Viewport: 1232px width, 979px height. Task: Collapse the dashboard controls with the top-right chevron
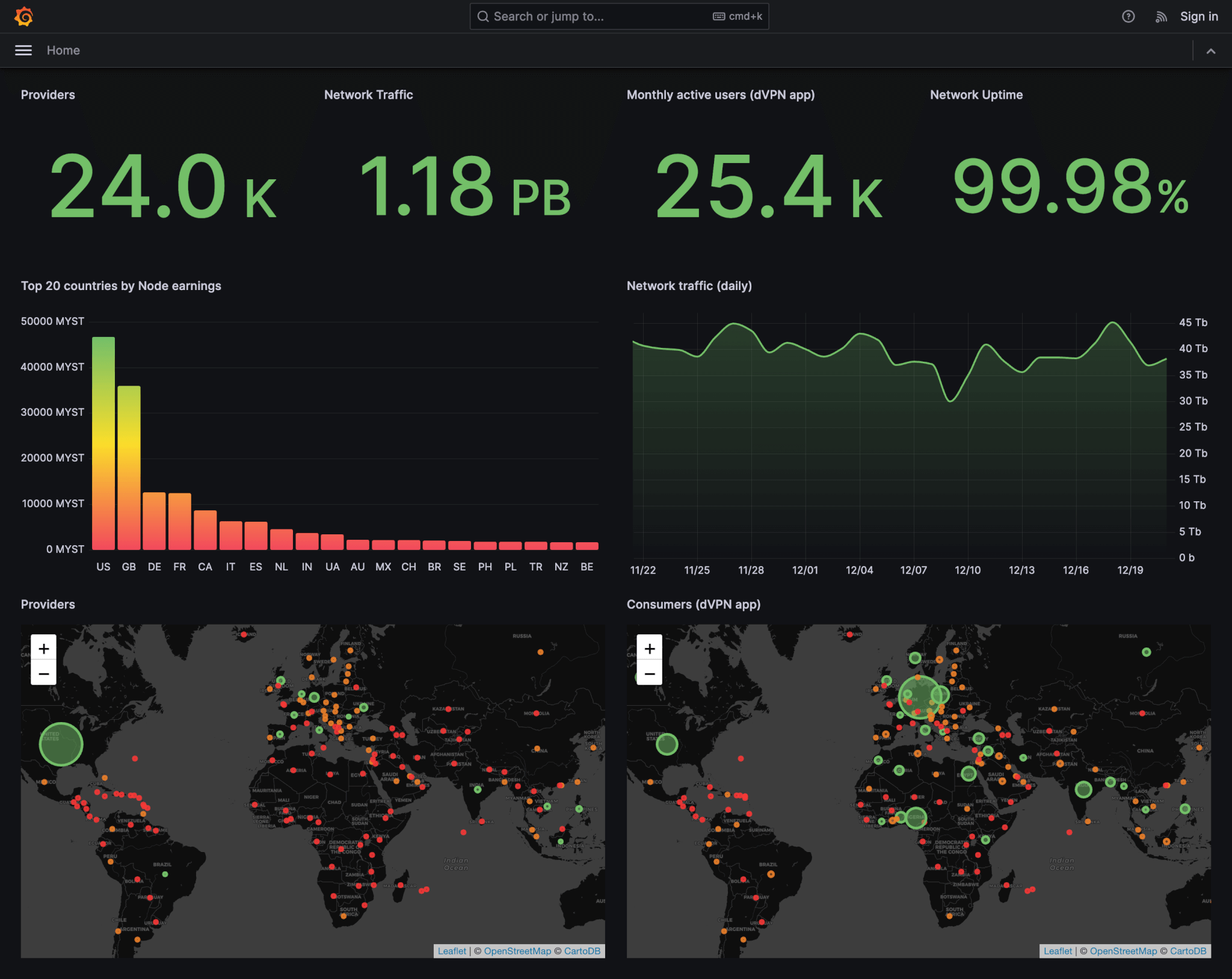[x=1211, y=51]
